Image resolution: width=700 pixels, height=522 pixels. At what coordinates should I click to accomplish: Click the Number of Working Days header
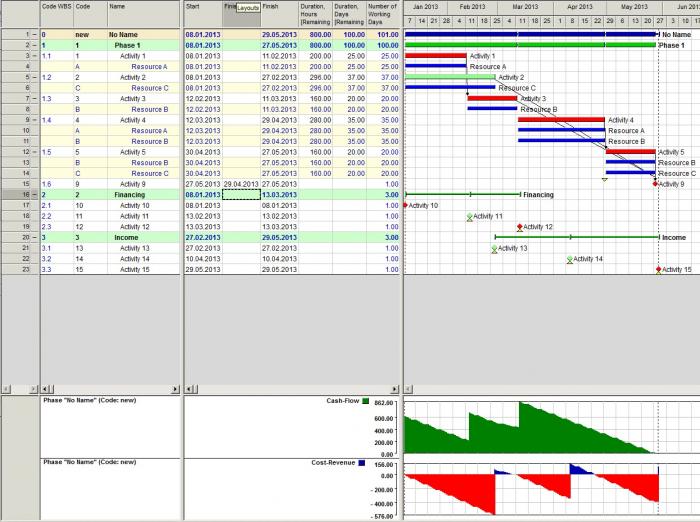point(383,14)
